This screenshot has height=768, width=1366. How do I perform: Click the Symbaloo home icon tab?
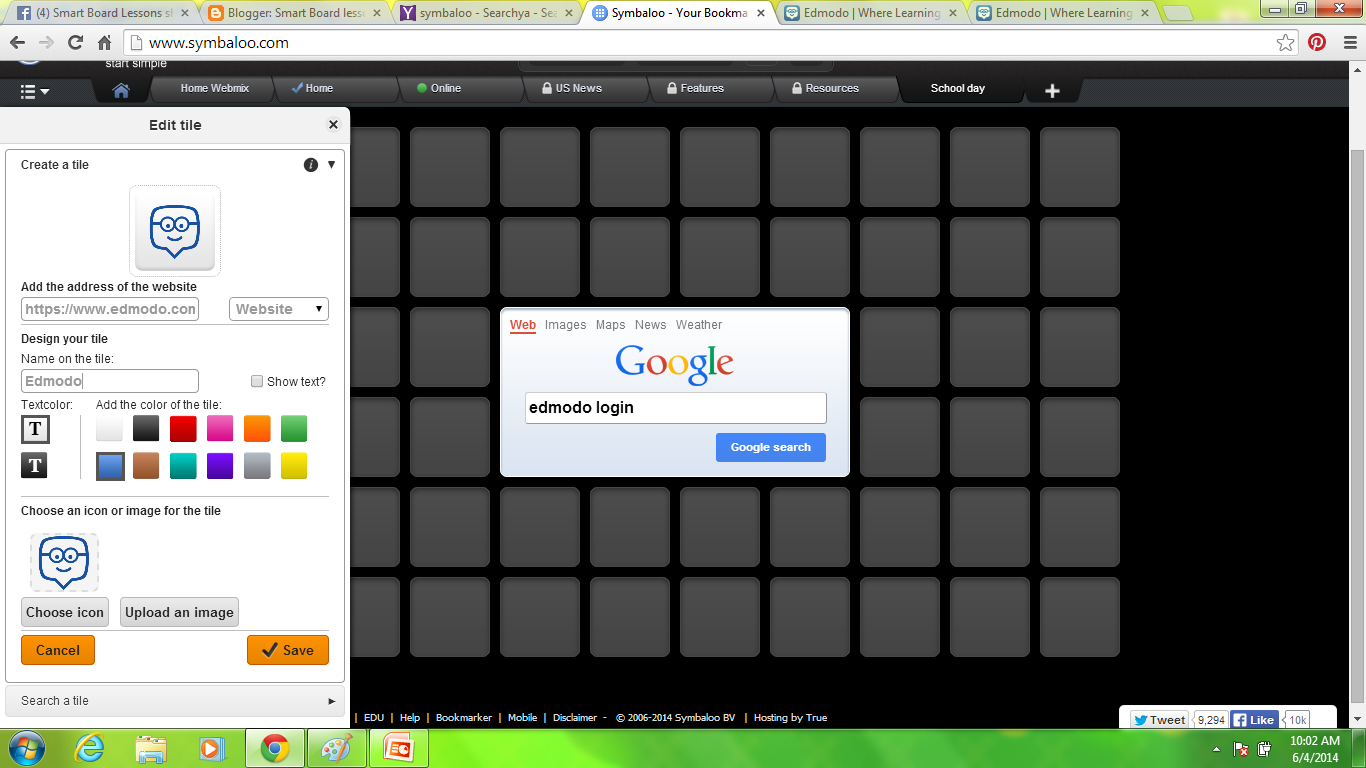coord(121,90)
